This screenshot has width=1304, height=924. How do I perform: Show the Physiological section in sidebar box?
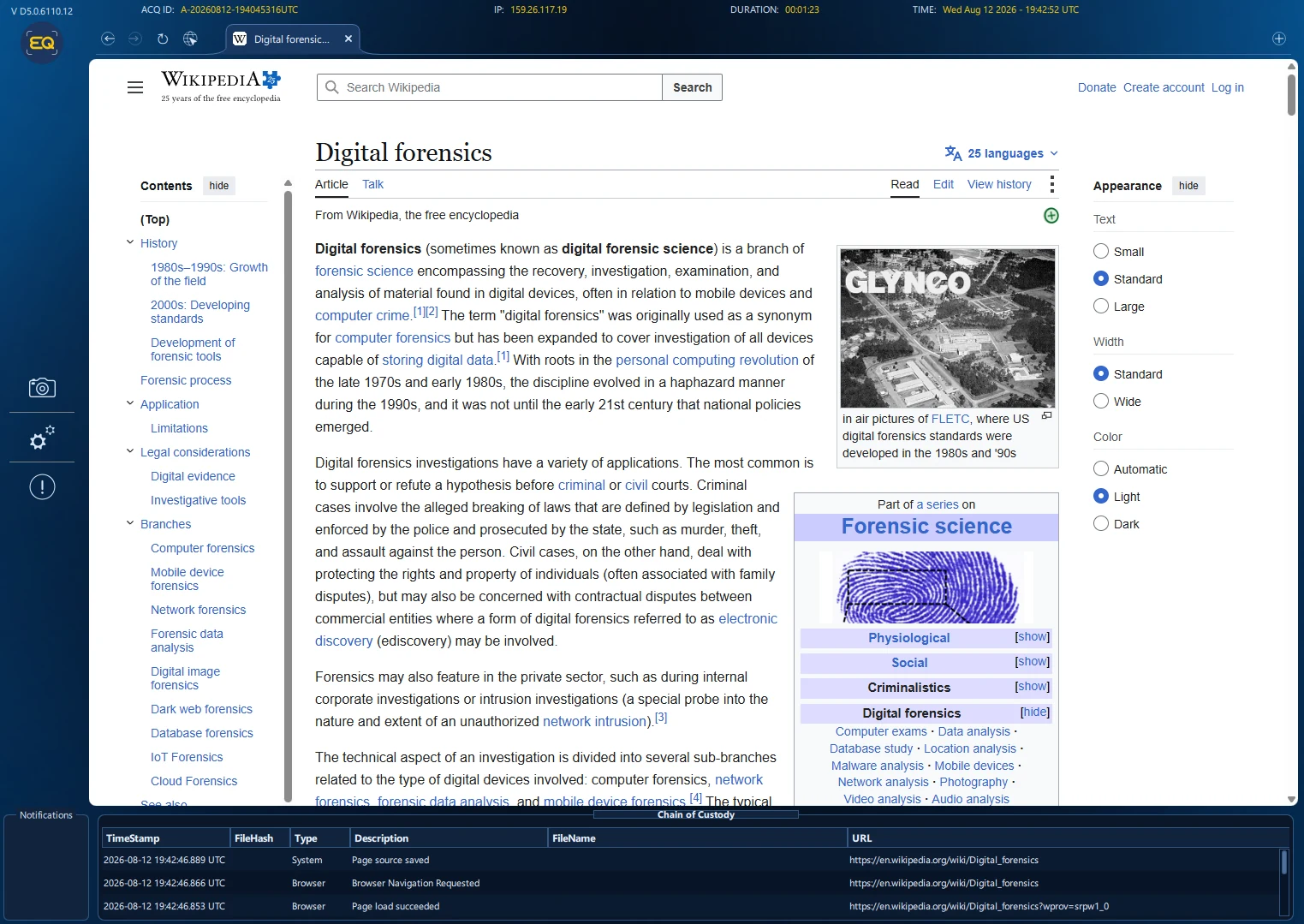point(1032,637)
